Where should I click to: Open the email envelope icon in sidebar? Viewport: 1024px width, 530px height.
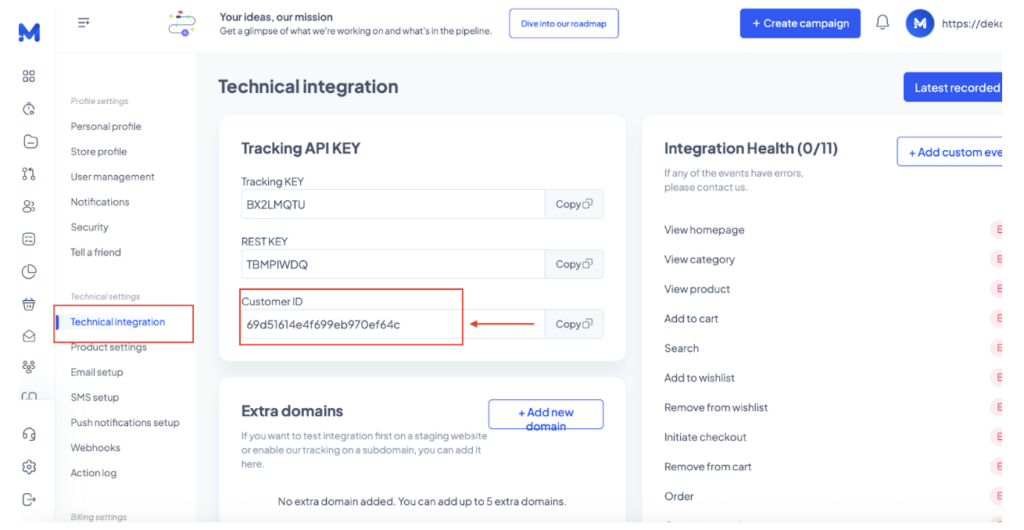[x=29, y=336]
